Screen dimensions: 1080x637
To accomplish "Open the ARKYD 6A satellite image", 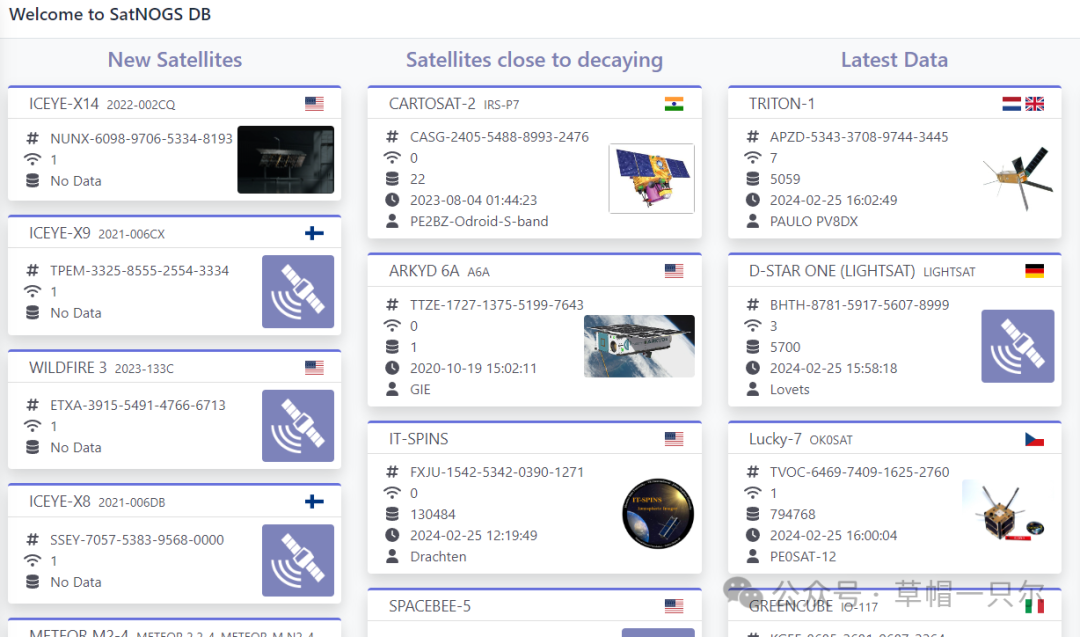I will click(639, 346).
